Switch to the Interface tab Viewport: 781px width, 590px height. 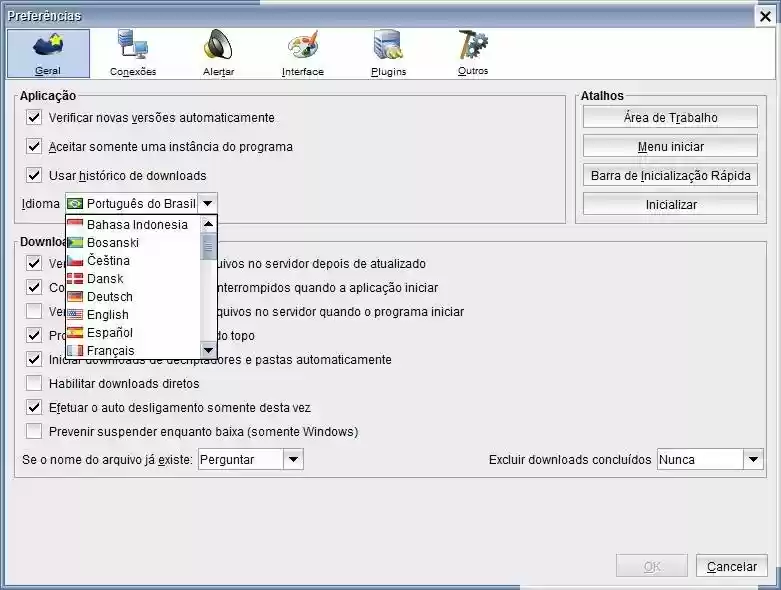tap(303, 53)
